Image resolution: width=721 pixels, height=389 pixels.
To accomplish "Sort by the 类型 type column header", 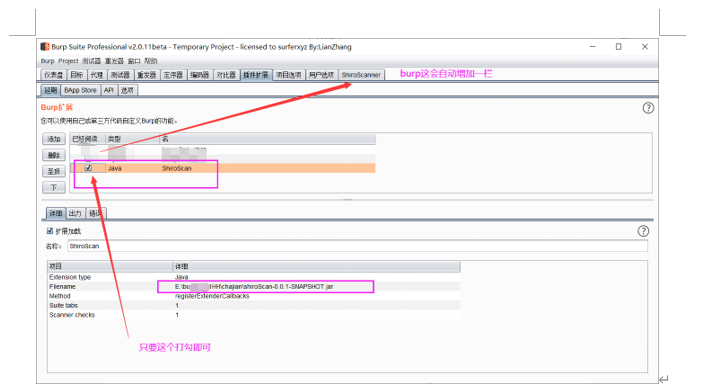I will click(x=132, y=139).
